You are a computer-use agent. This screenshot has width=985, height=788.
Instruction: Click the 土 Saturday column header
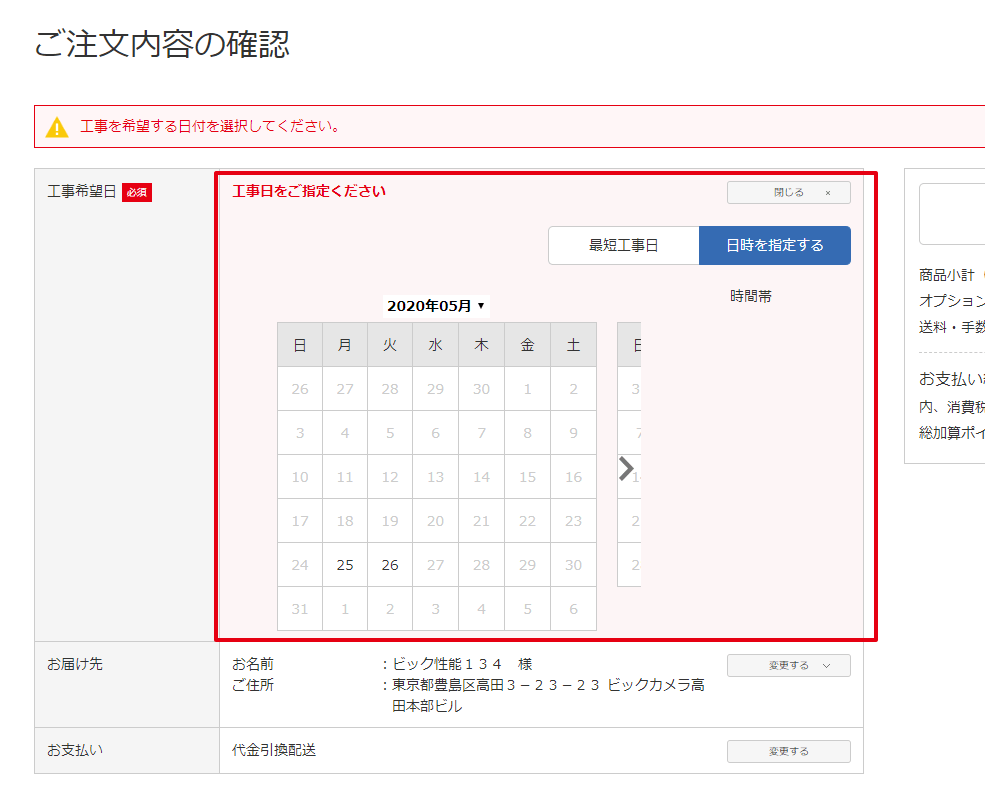(573, 343)
